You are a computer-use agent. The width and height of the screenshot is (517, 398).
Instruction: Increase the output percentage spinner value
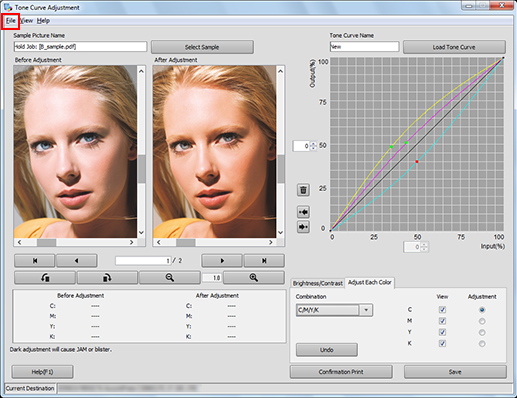[x=313, y=144]
